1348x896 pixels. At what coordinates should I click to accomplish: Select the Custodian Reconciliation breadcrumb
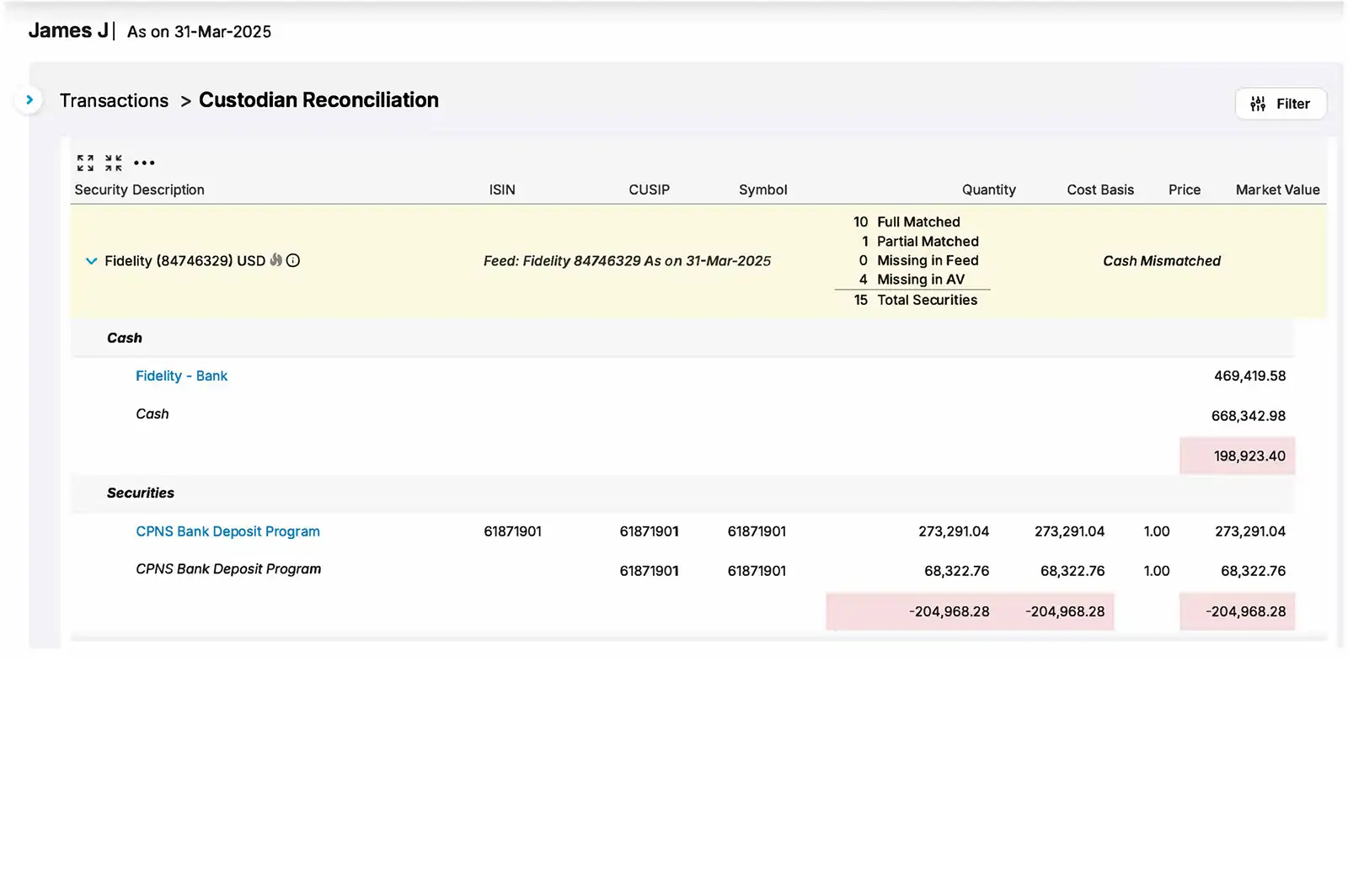[x=318, y=99]
